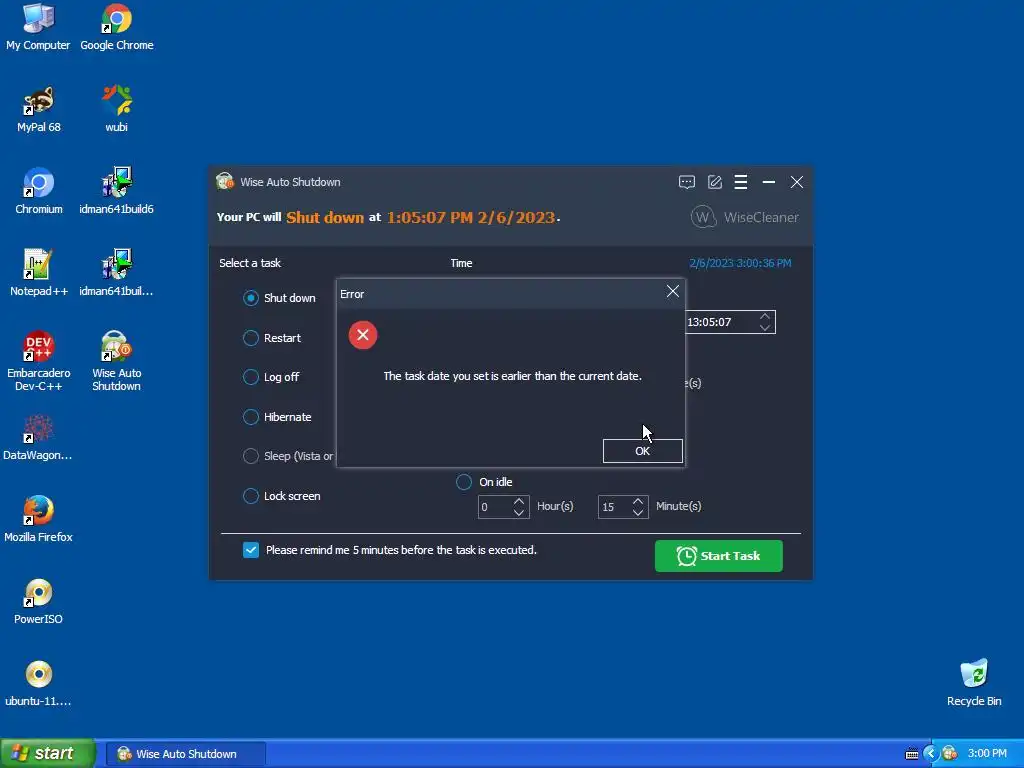Click Wise Auto Shutdown taskbar button
Image resolution: width=1024 pixels, height=768 pixels.
[x=185, y=754]
